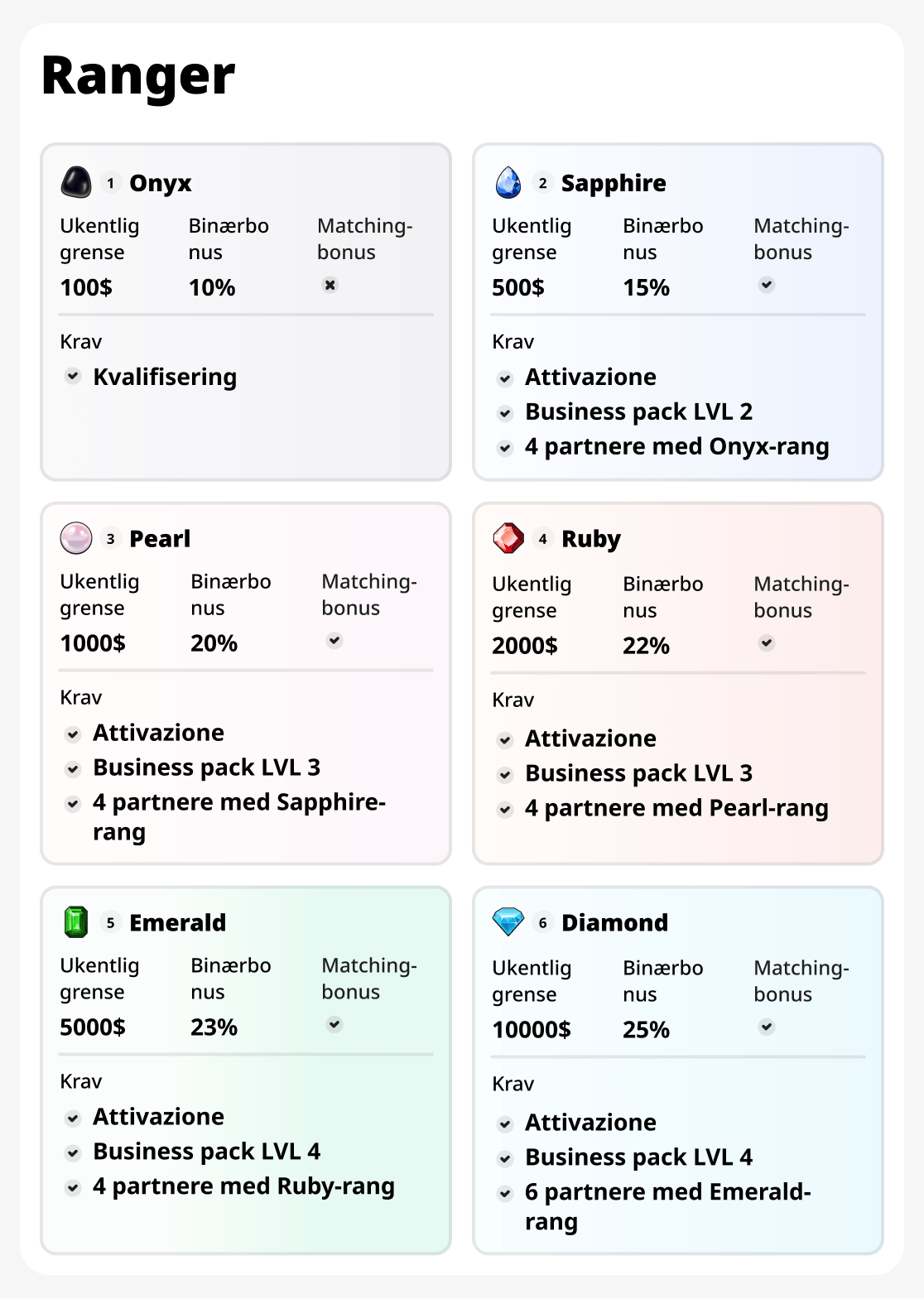Click the Emerald rank title

tap(177, 922)
